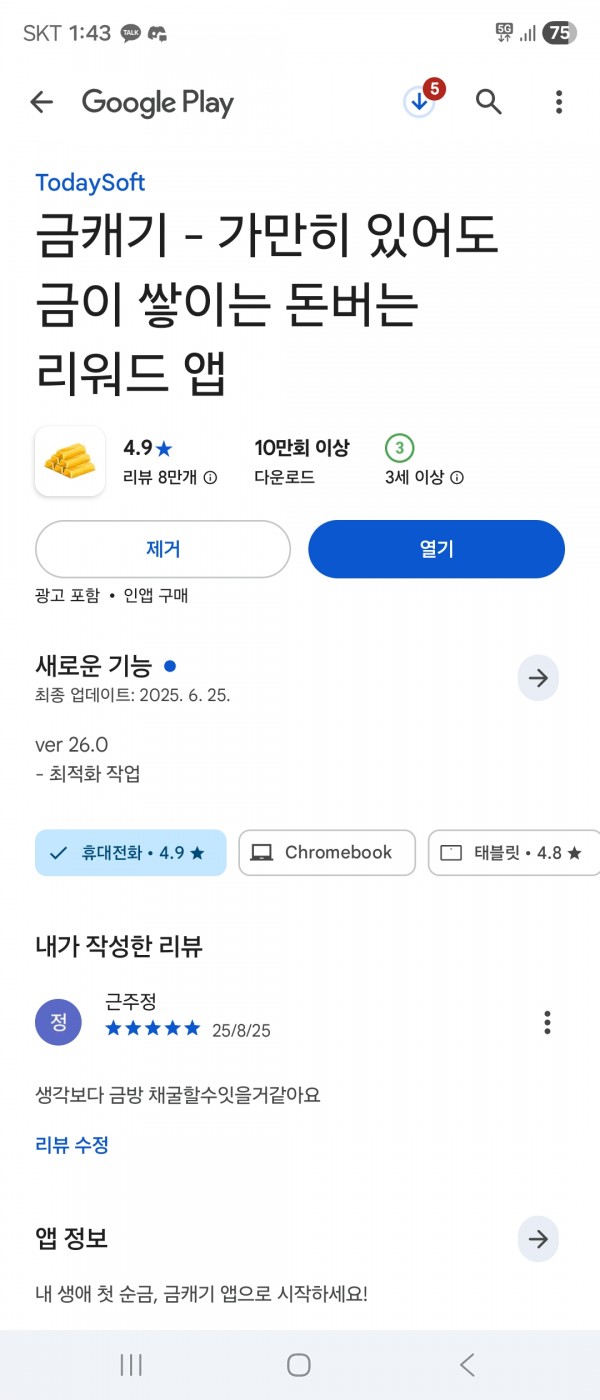
Task: Tap the 리뷰 수정 link
Action: pyautogui.click(x=72, y=1145)
